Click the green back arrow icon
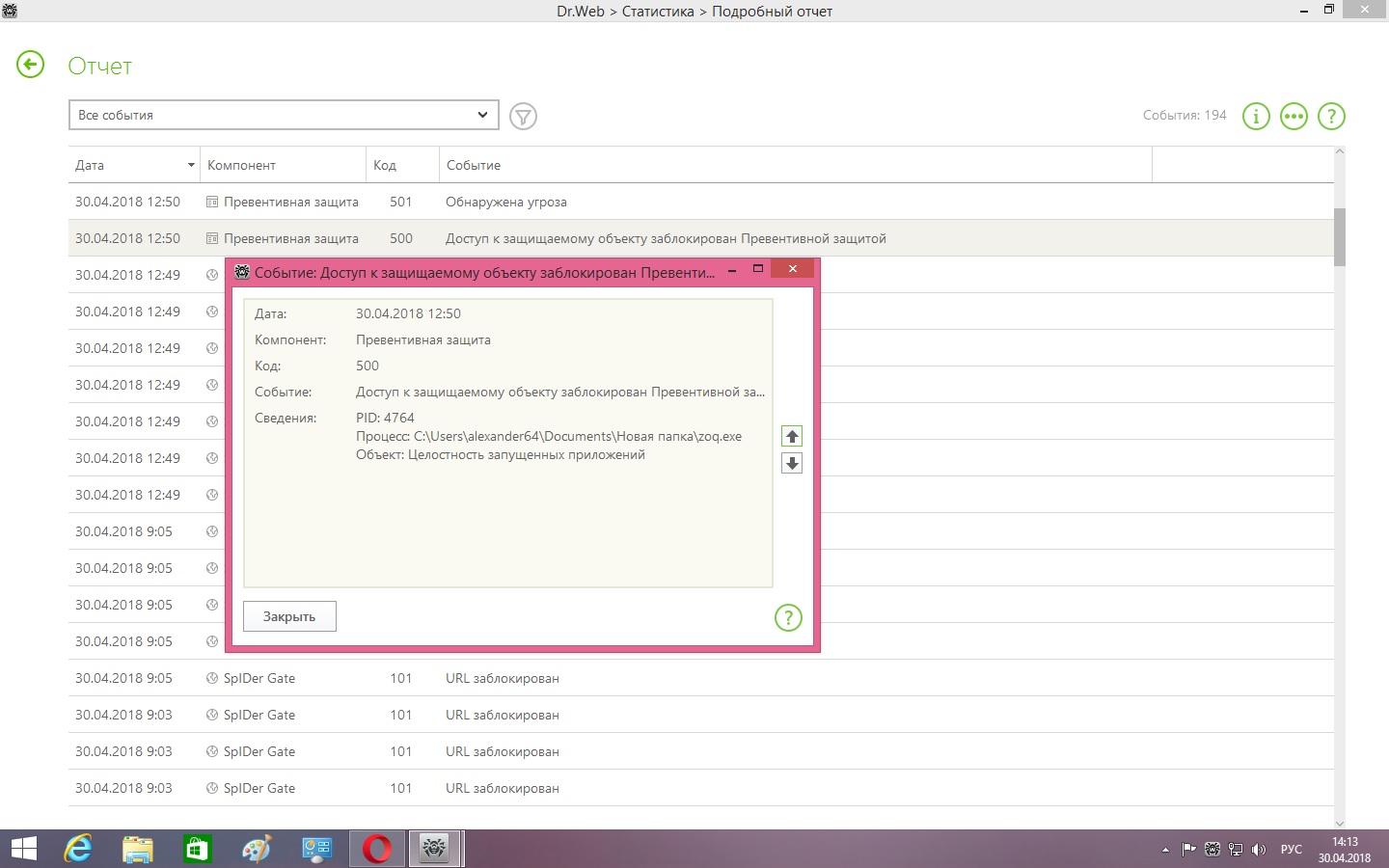 coord(31,65)
